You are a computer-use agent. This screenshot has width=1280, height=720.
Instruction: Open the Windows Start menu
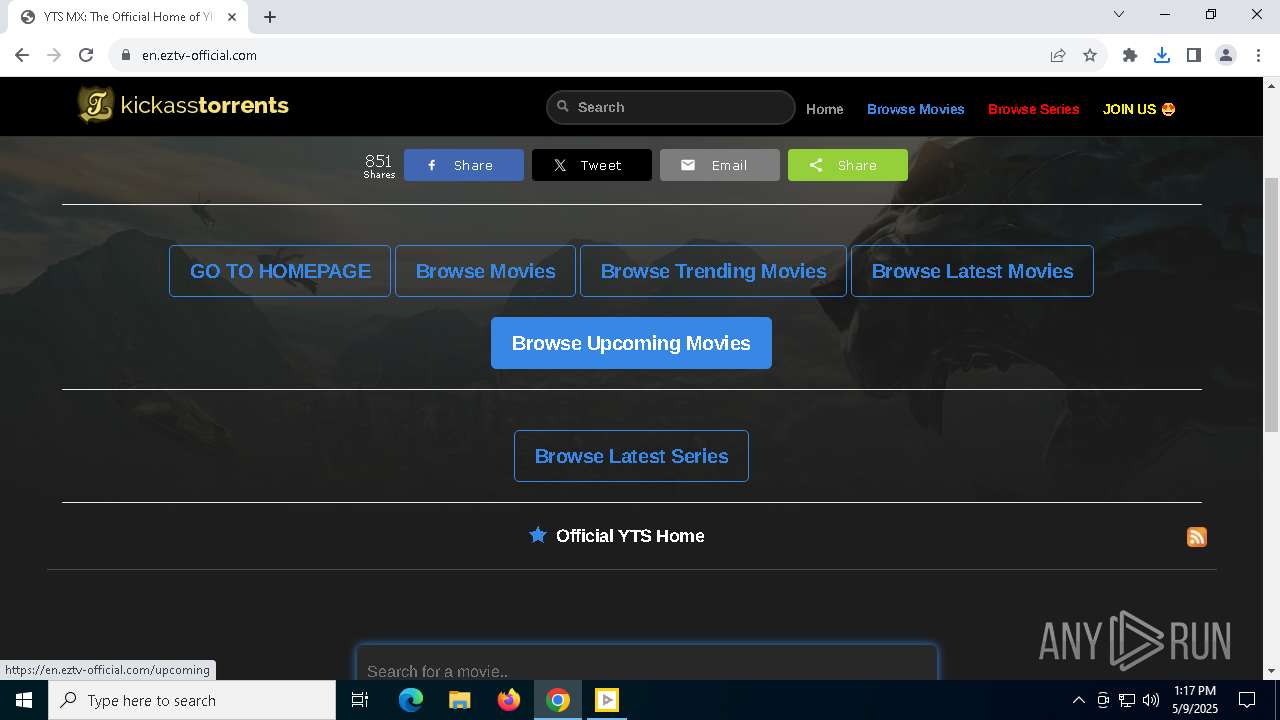[24, 700]
